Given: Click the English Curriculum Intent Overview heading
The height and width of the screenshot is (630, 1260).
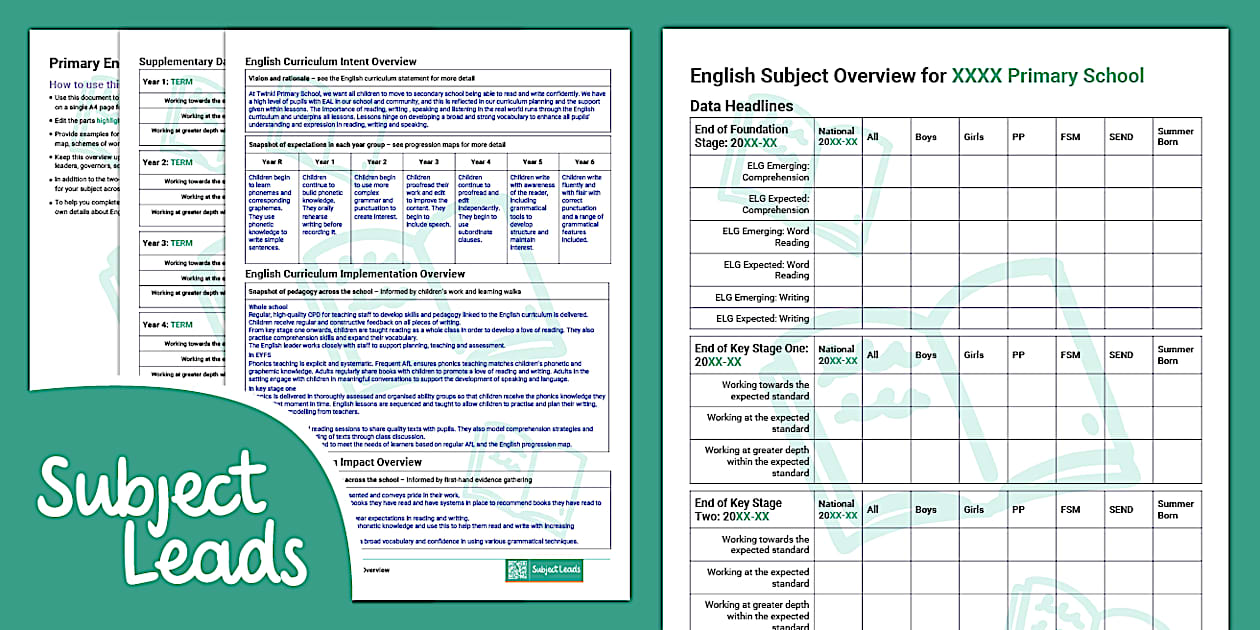Looking at the screenshot, I should pyautogui.click(x=330, y=61).
